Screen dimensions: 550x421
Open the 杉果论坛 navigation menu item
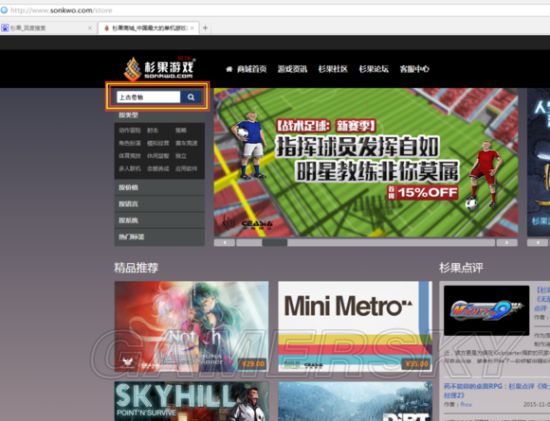[374, 69]
